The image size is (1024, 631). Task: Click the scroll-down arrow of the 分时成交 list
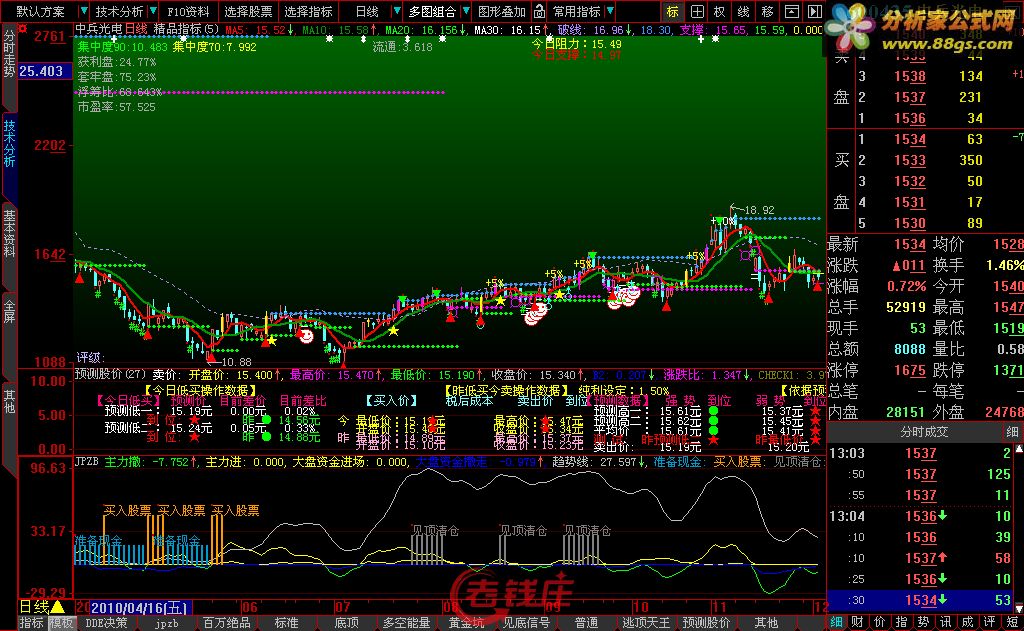pyautogui.click(x=1018, y=607)
